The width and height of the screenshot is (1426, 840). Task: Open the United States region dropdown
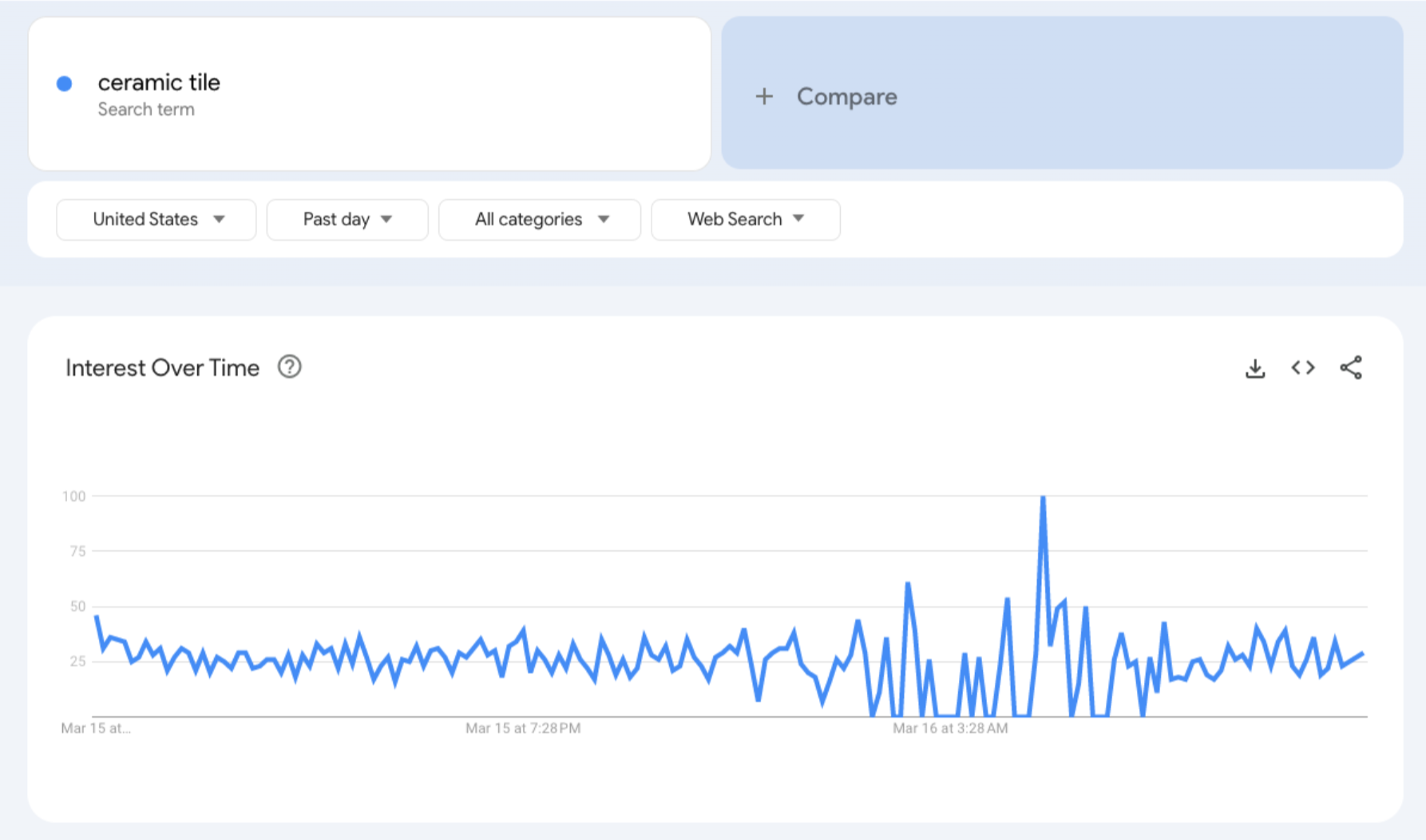point(156,220)
